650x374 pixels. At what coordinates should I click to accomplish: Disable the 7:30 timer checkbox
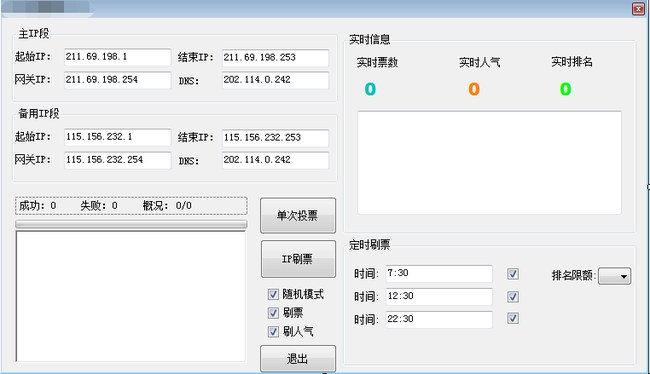tap(513, 274)
